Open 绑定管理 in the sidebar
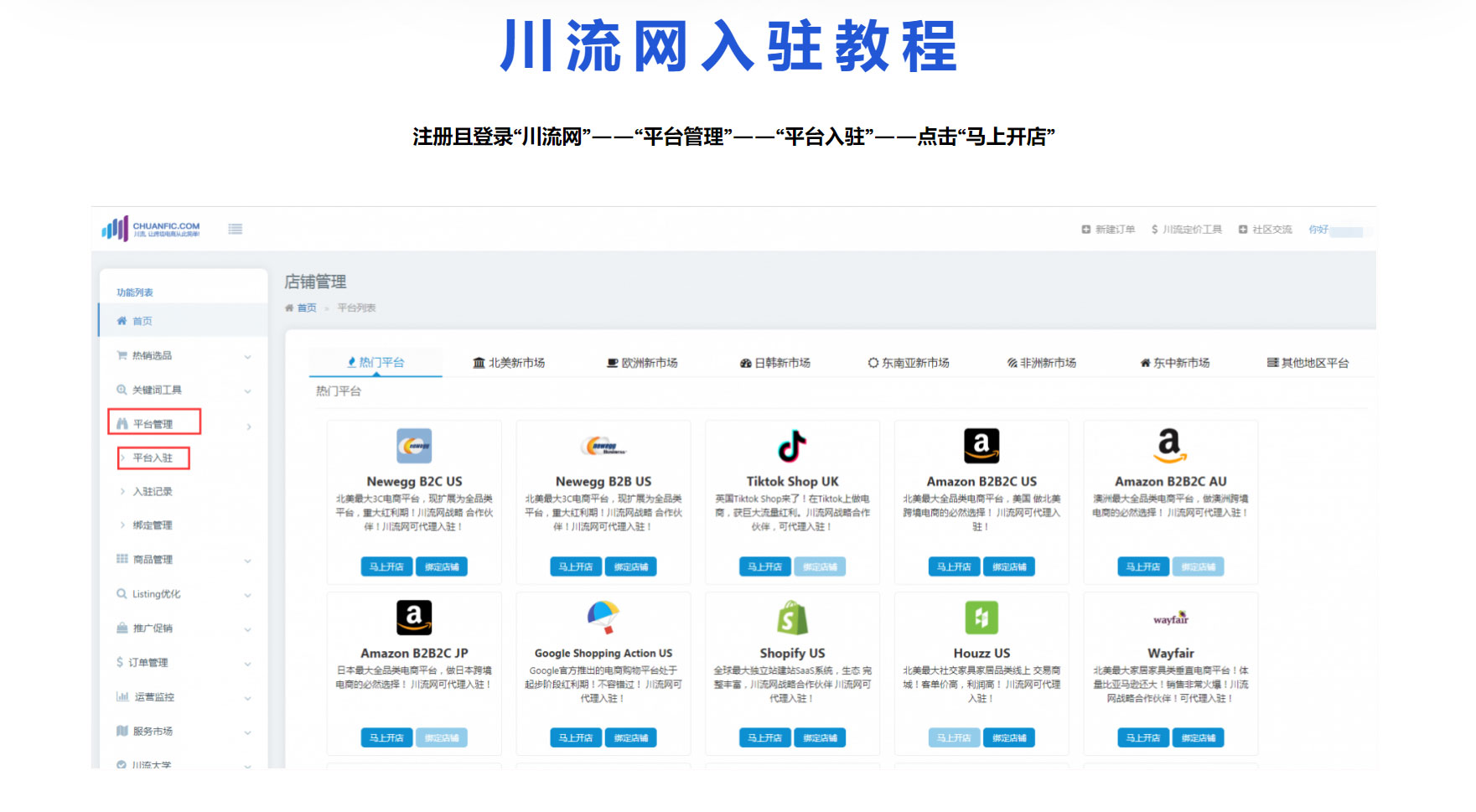The width and height of the screenshot is (1476, 812). pyautogui.click(x=153, y=525)
